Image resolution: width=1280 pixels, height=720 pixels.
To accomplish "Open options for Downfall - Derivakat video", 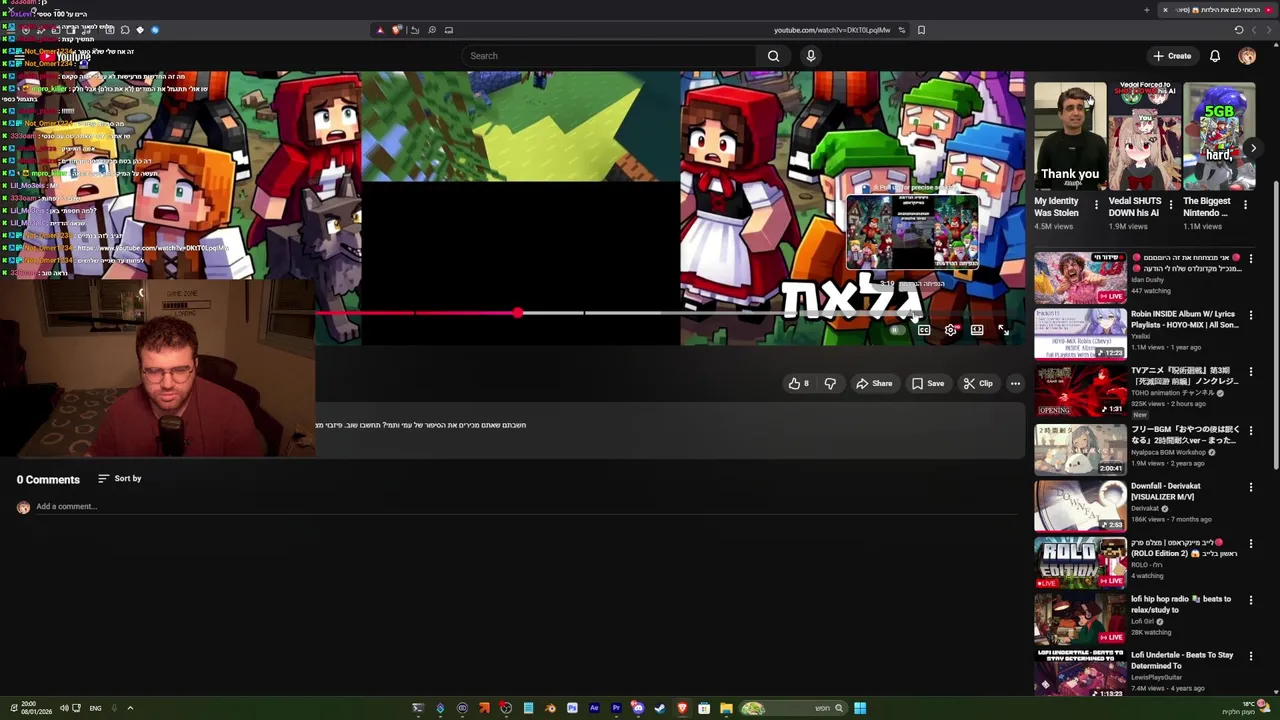I will (1250, 487).
